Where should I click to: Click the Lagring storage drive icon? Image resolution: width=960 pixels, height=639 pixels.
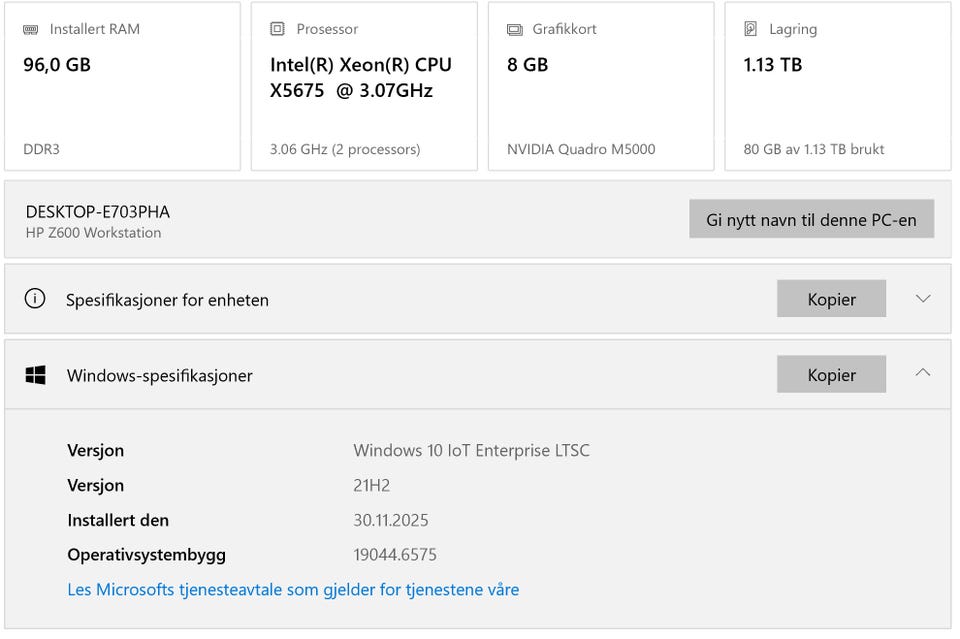click(751, 29)
